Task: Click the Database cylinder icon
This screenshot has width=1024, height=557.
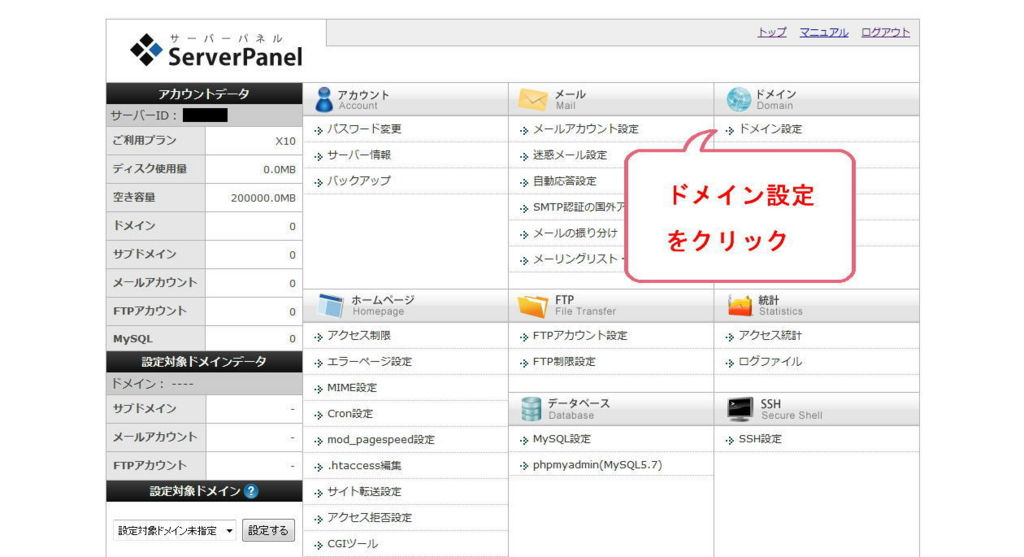Action: click(531, 409)
